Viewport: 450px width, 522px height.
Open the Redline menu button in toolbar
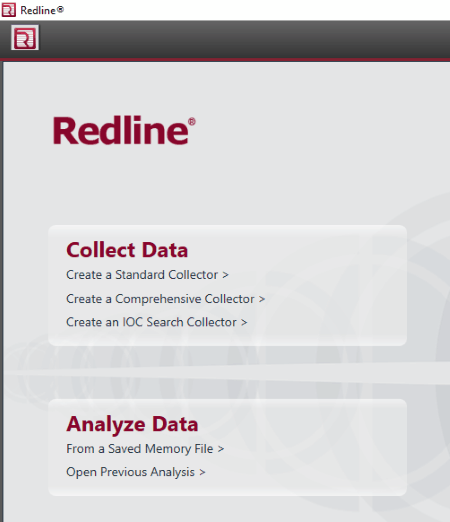click(25, 38)
